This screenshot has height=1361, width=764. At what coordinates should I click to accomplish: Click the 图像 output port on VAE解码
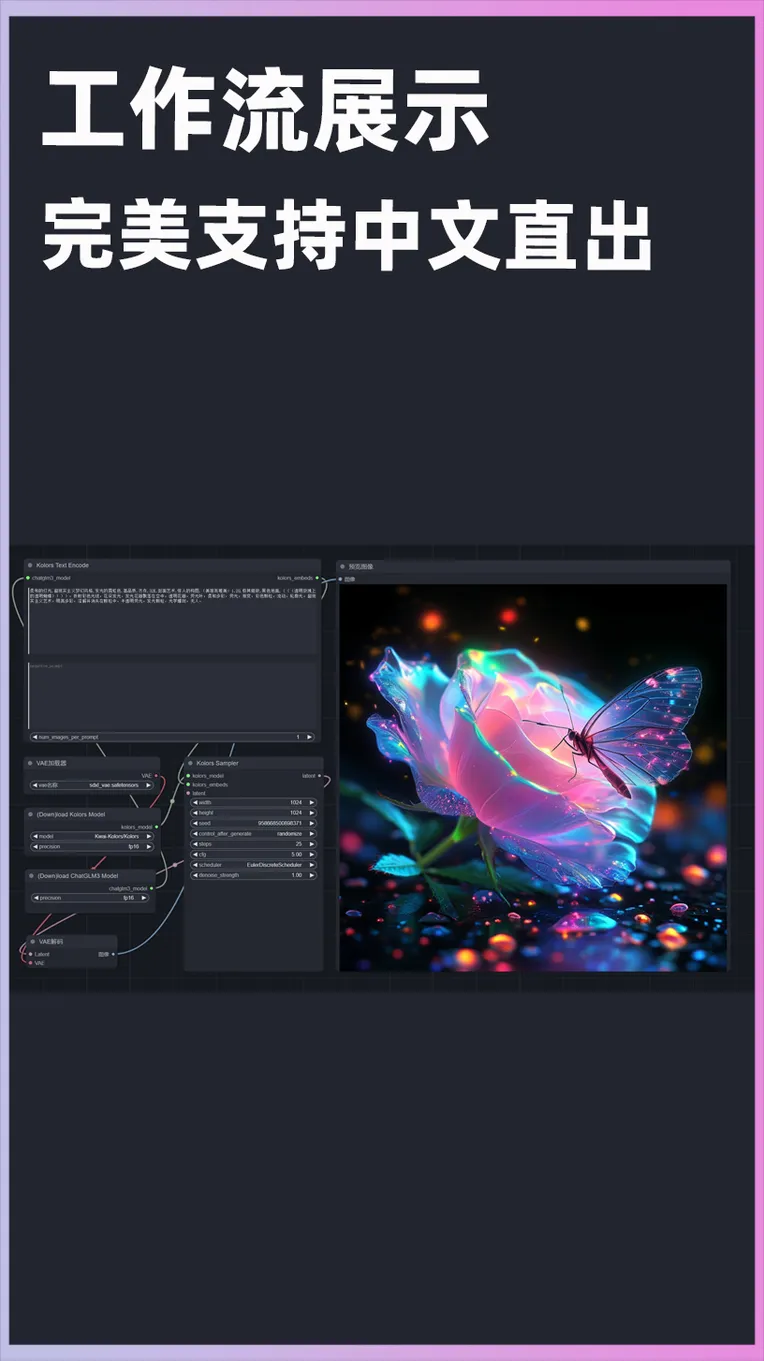[113, 954]
